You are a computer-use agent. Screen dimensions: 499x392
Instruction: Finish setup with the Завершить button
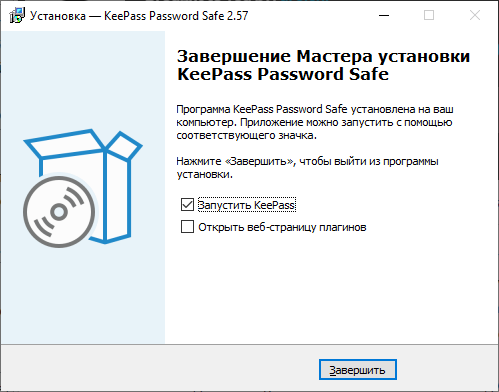click(358, 369)
